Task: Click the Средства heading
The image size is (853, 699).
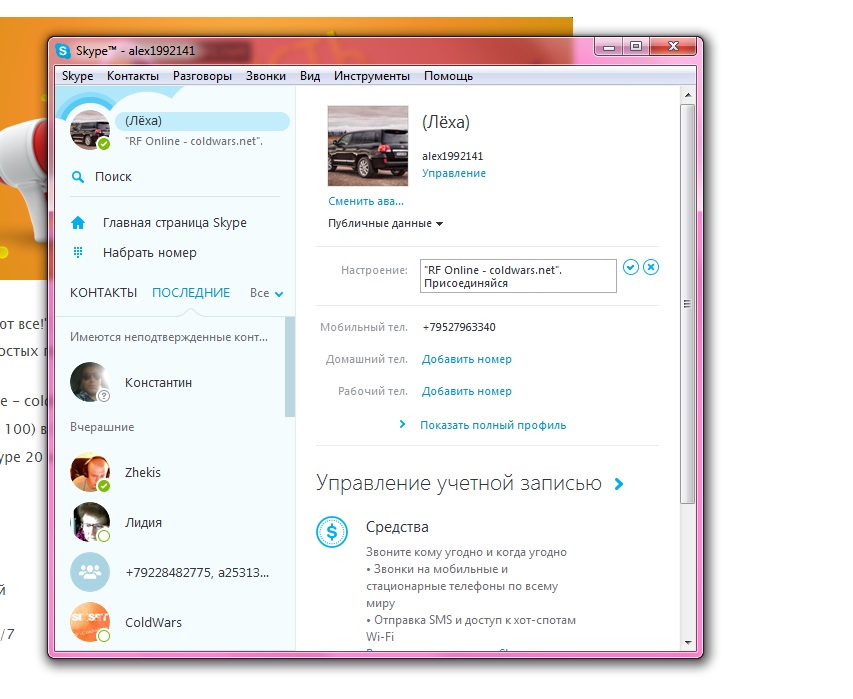Action: point(397,527)
